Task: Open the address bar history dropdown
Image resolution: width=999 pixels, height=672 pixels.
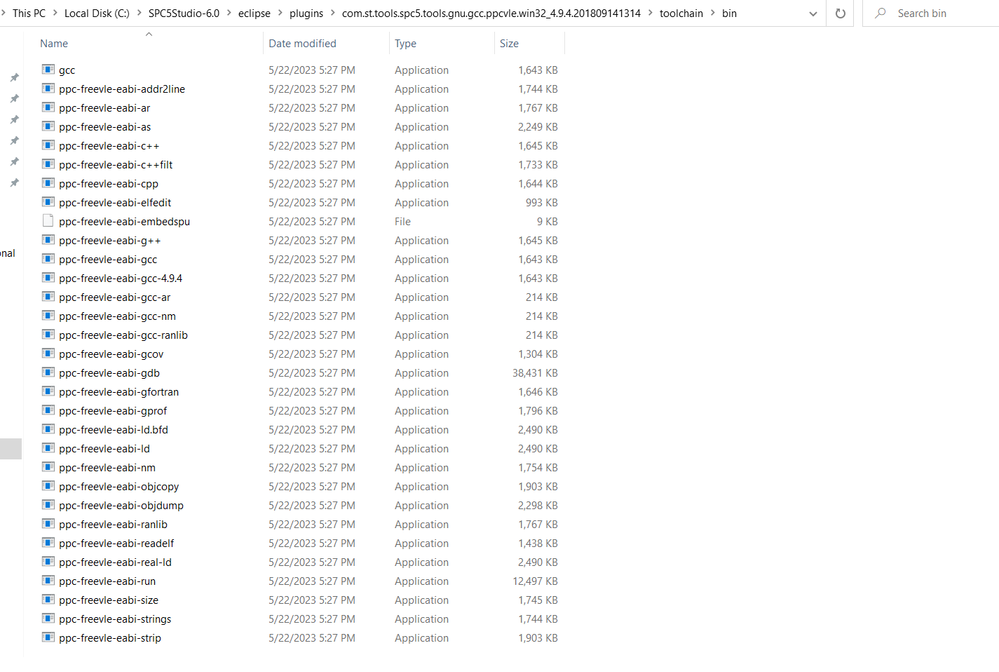Action: pos(813,13)
